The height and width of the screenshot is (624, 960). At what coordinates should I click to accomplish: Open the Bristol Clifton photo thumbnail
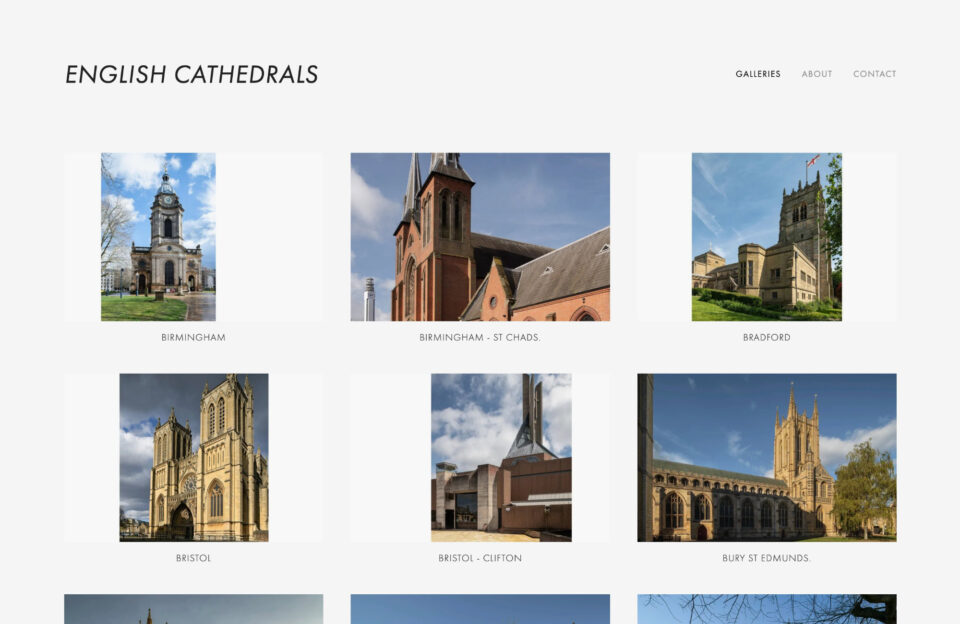pyautogui.click(x=501, y=457)
